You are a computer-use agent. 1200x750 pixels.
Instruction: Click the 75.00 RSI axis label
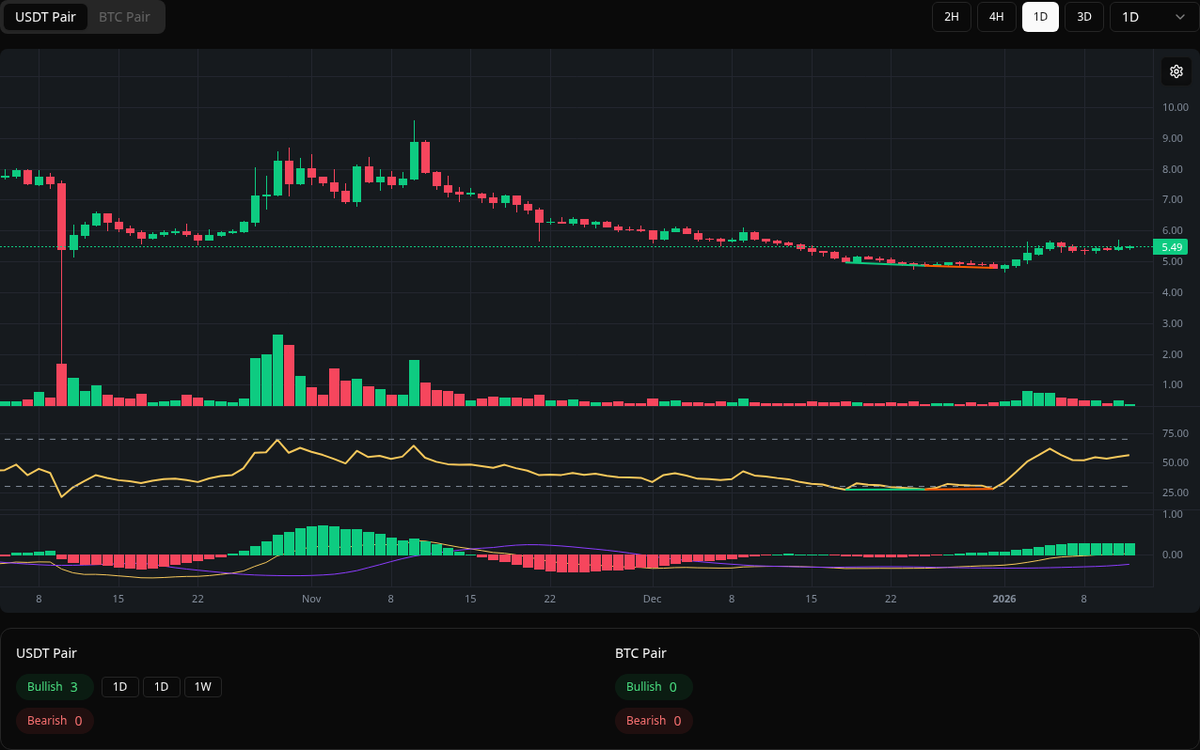click(1174, 433)
